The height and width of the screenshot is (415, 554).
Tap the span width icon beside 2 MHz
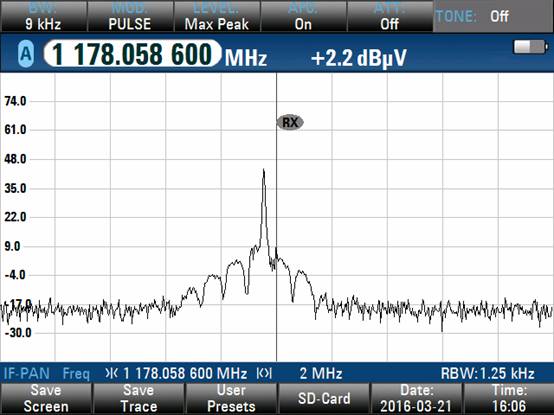[264, 373]
